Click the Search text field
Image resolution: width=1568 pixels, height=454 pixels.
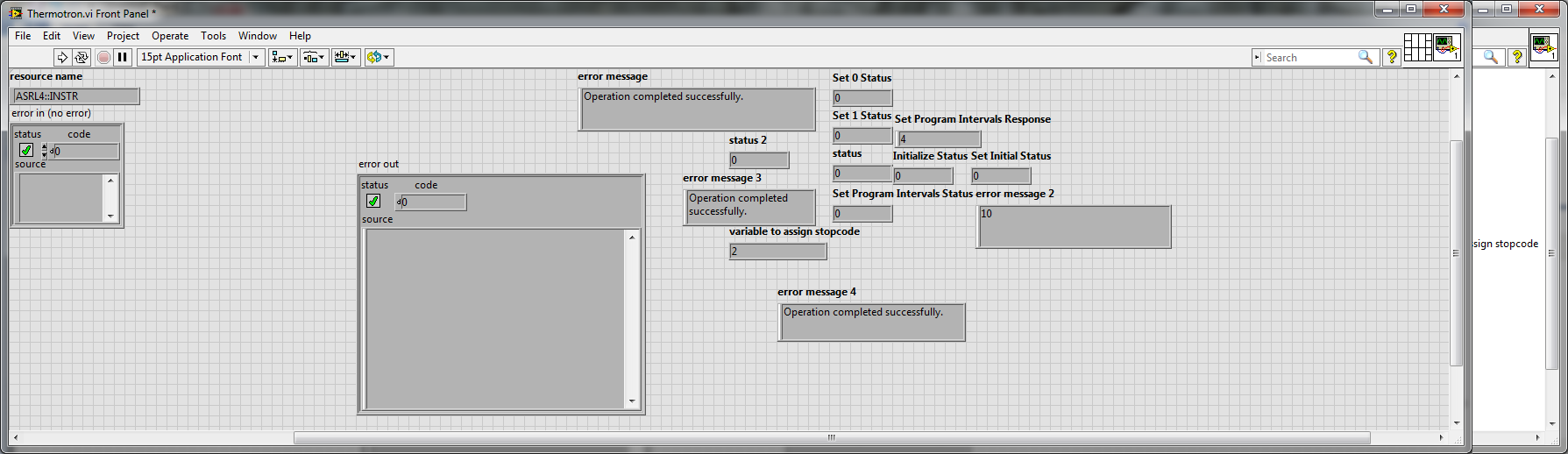(1309, 58)
